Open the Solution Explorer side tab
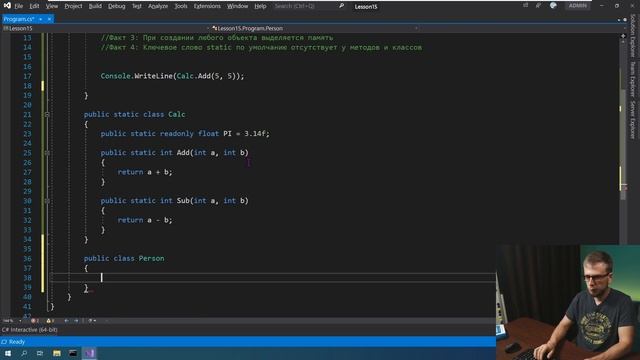The height and width of the screenshot is (360, 640). tap(633, 36)
